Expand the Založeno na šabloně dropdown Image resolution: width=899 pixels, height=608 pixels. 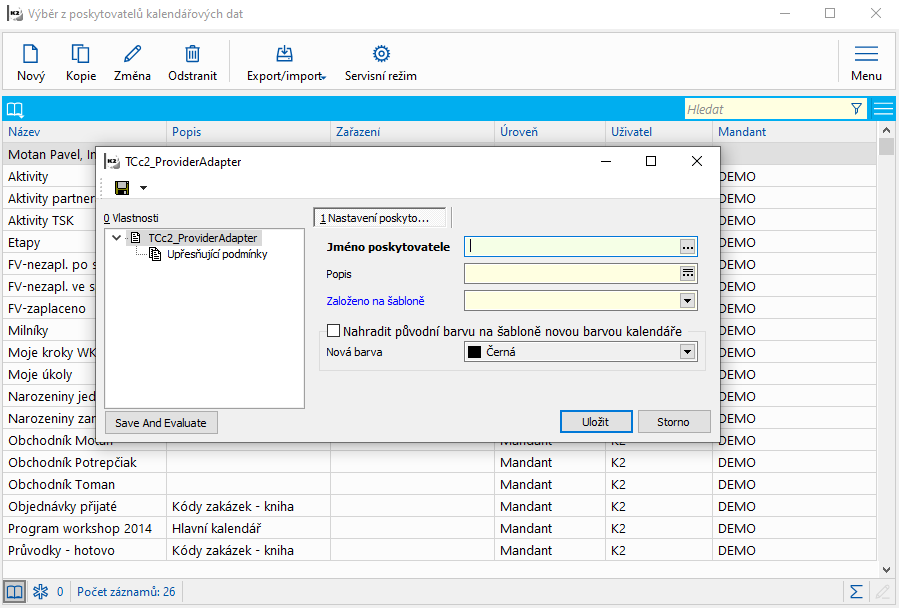(x=687, y=299)
